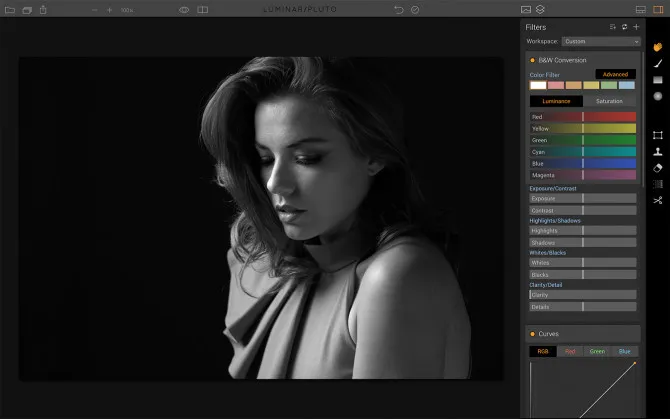Toggle the eye preview icon in top toolbar
Screen dimensions: 670x419
pyautogui.click(x=184, y=10)
